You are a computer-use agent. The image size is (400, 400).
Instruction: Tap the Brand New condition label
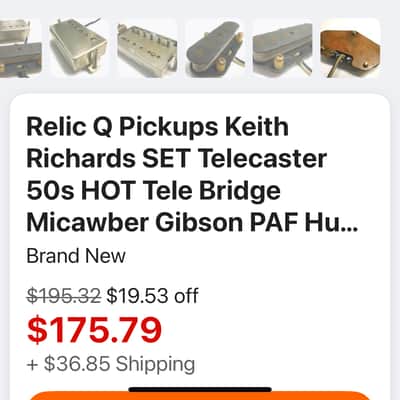tap(76, 256)
